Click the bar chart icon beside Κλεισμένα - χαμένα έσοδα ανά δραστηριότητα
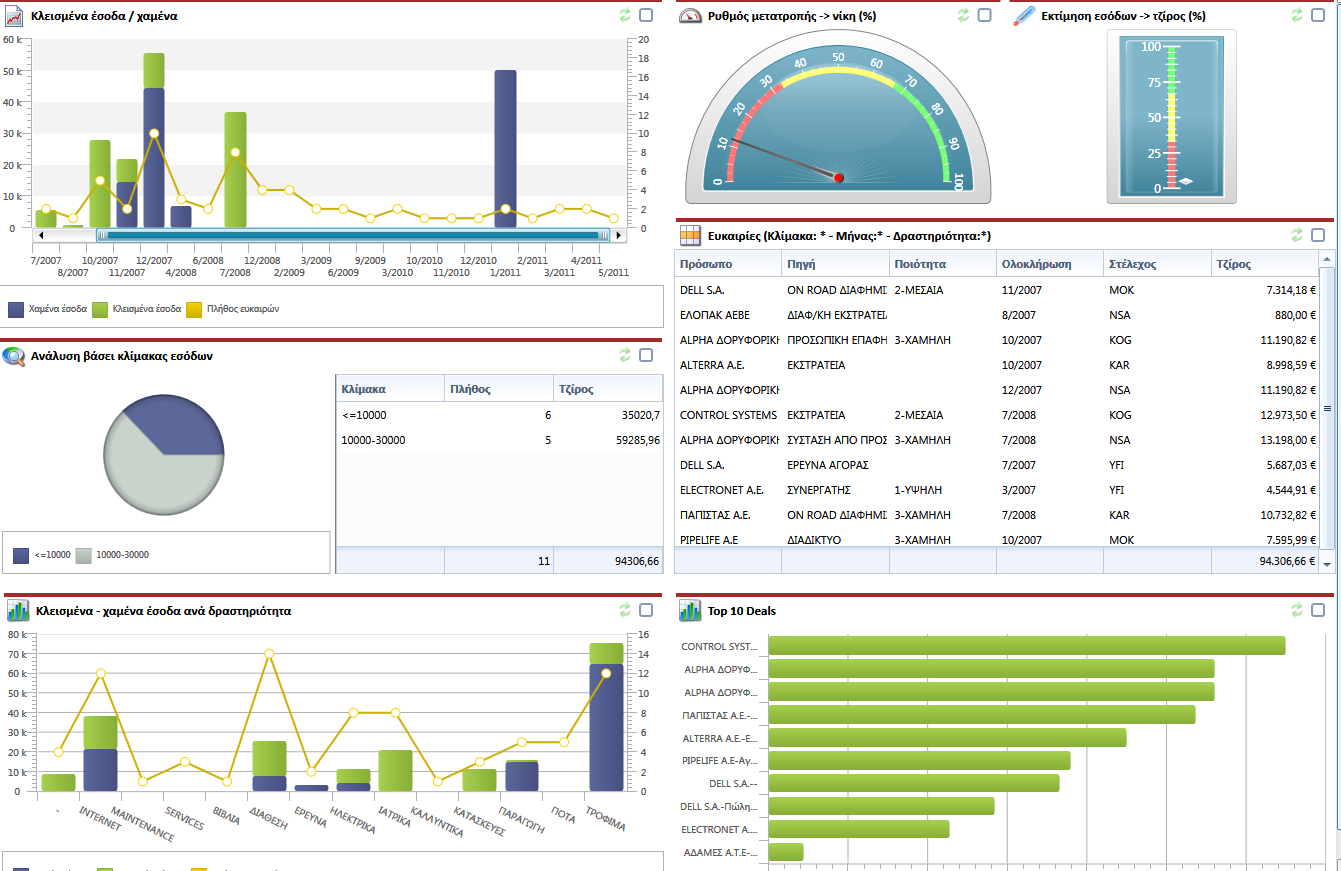 (17, 610)
